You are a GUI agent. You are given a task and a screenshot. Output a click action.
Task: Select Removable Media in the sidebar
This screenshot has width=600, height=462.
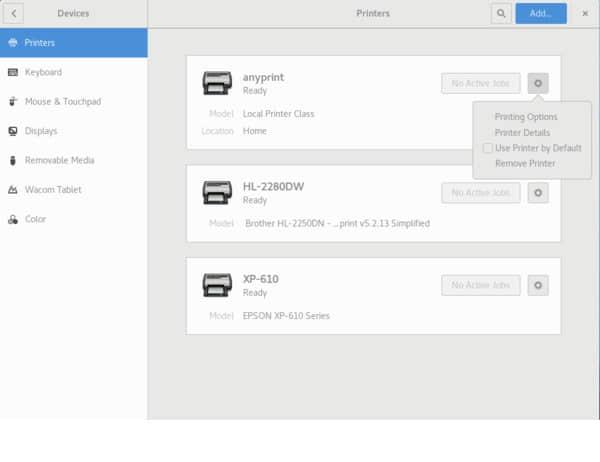59,160
